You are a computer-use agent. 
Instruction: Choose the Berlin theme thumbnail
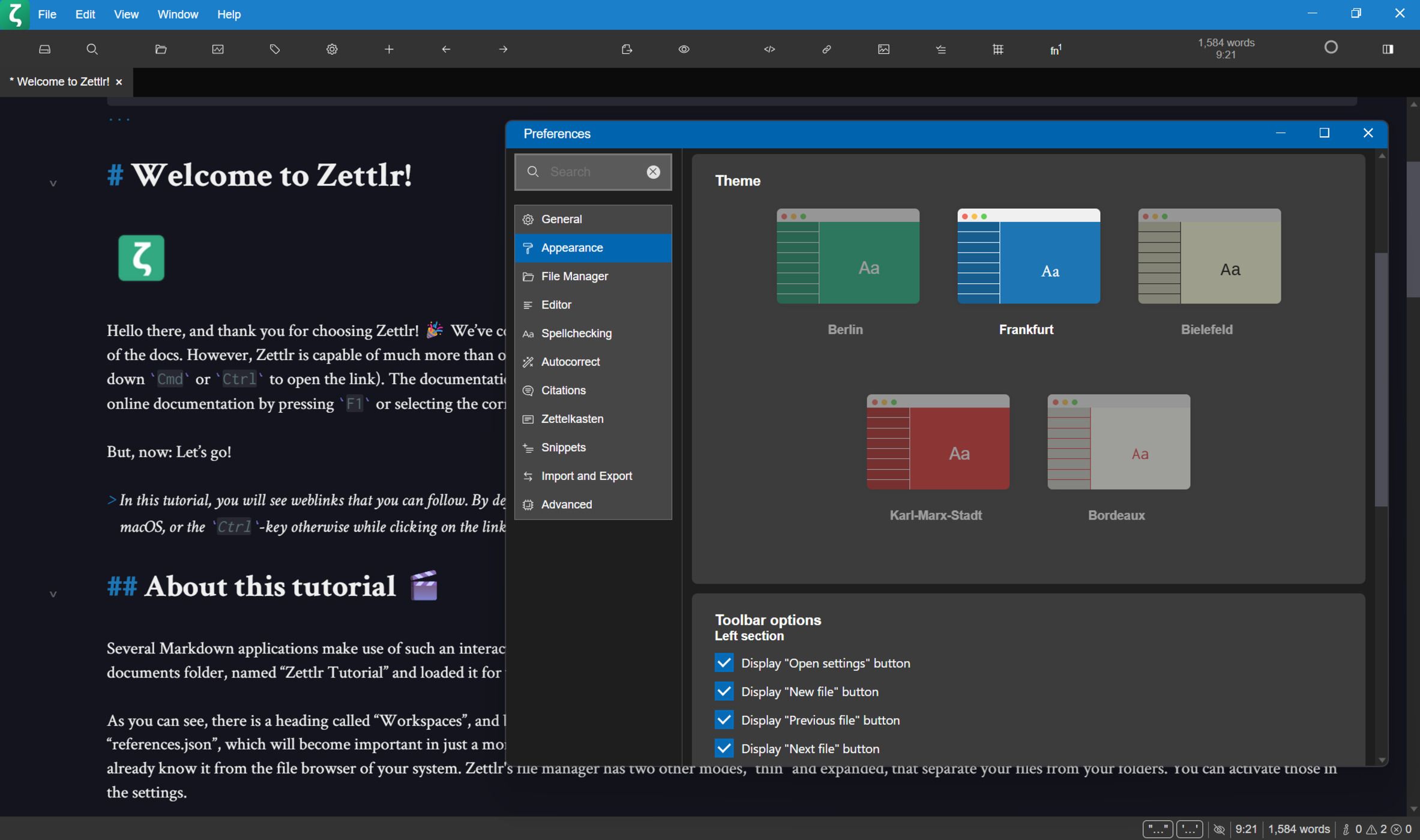[x=847, y=256]
